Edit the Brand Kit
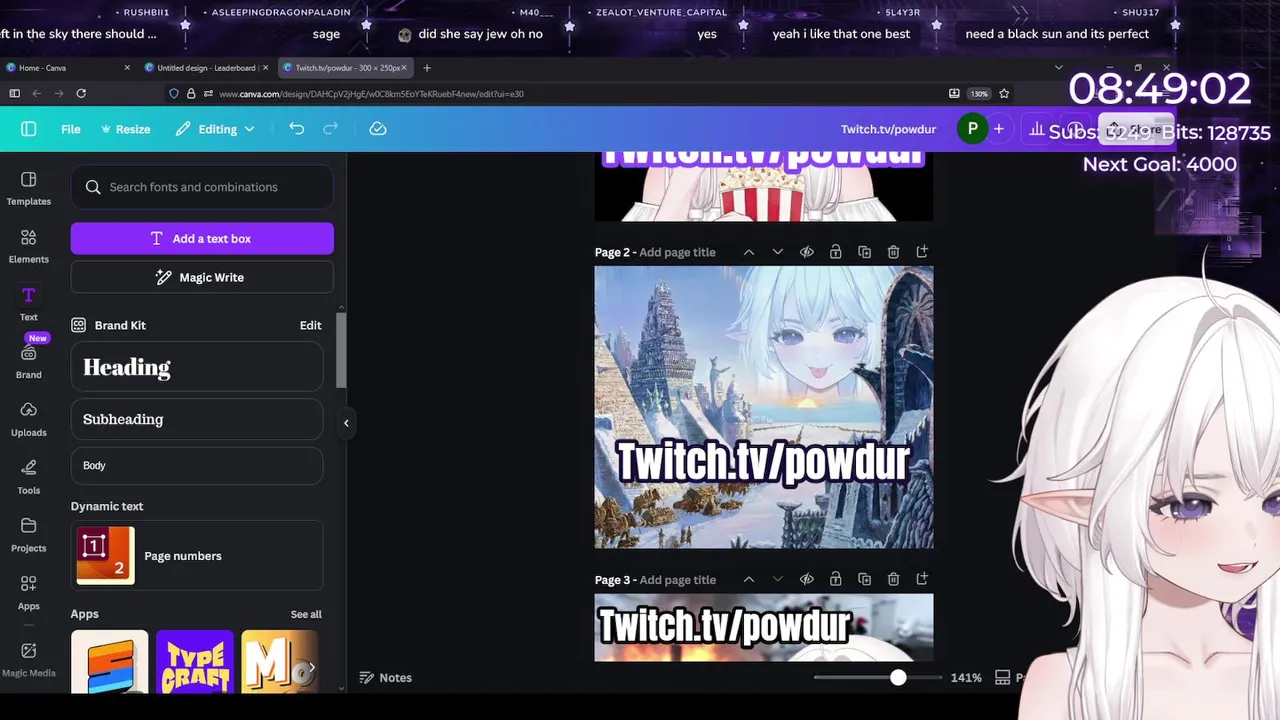Viewport: 1280px width, 720px height. 310,325
